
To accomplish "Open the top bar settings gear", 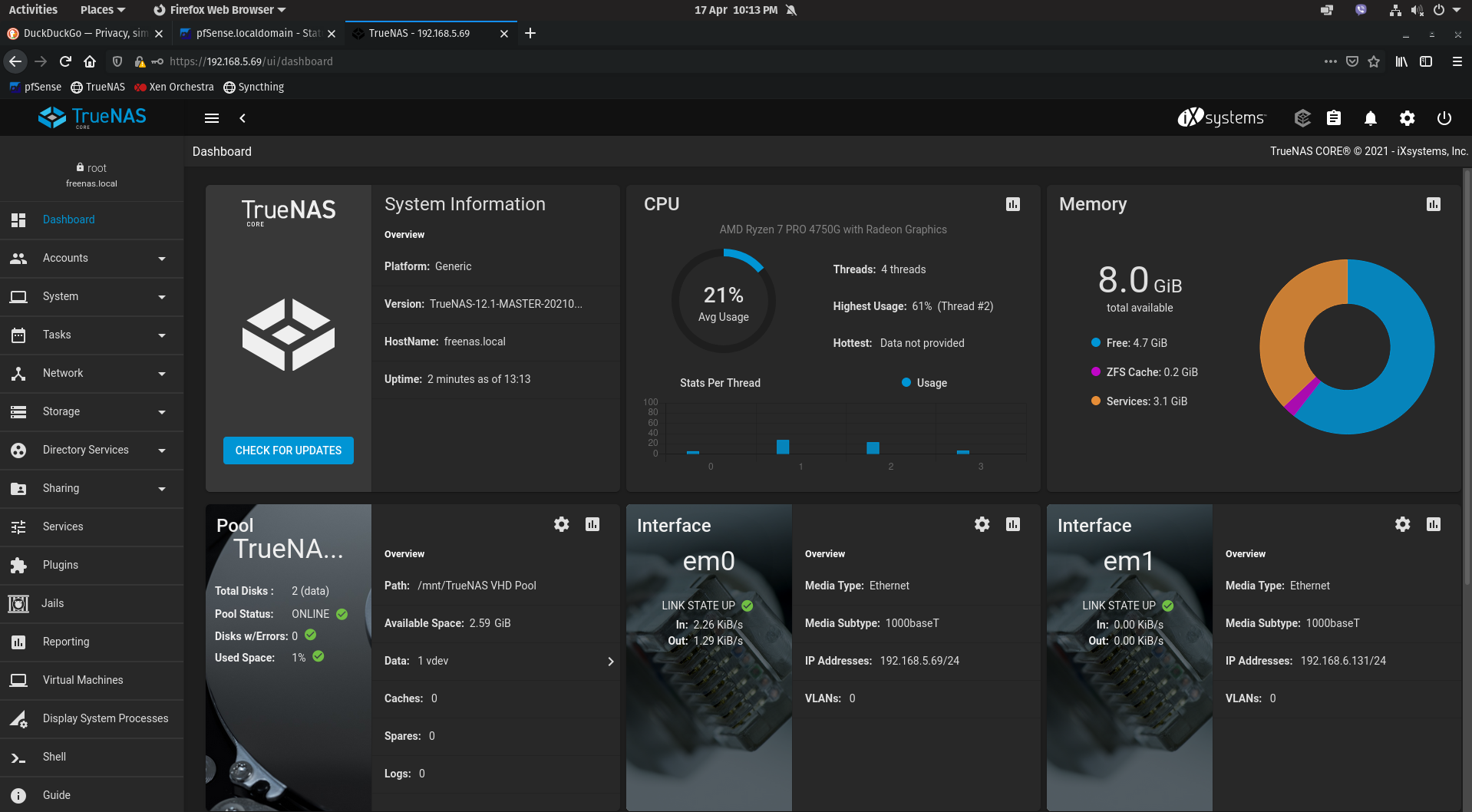I will tap(1407, 118).
